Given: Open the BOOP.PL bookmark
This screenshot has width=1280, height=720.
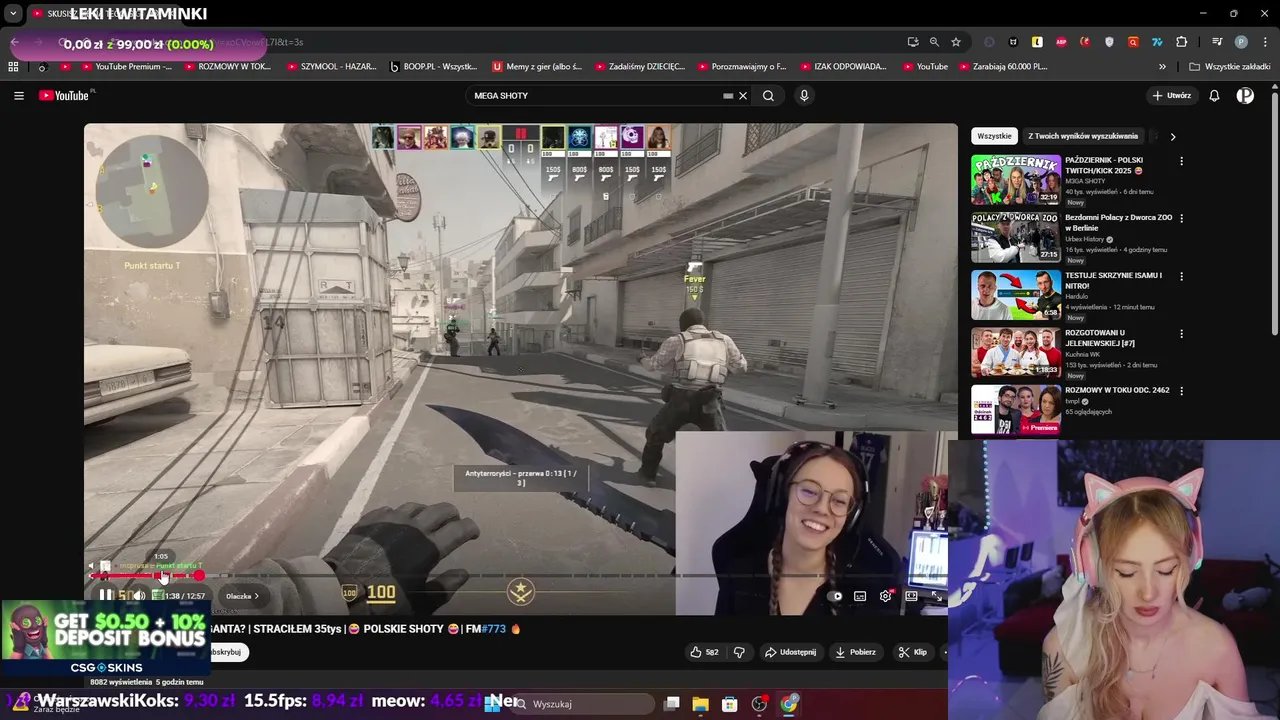Looking at the screenshot, I should (x=433, y=67).
